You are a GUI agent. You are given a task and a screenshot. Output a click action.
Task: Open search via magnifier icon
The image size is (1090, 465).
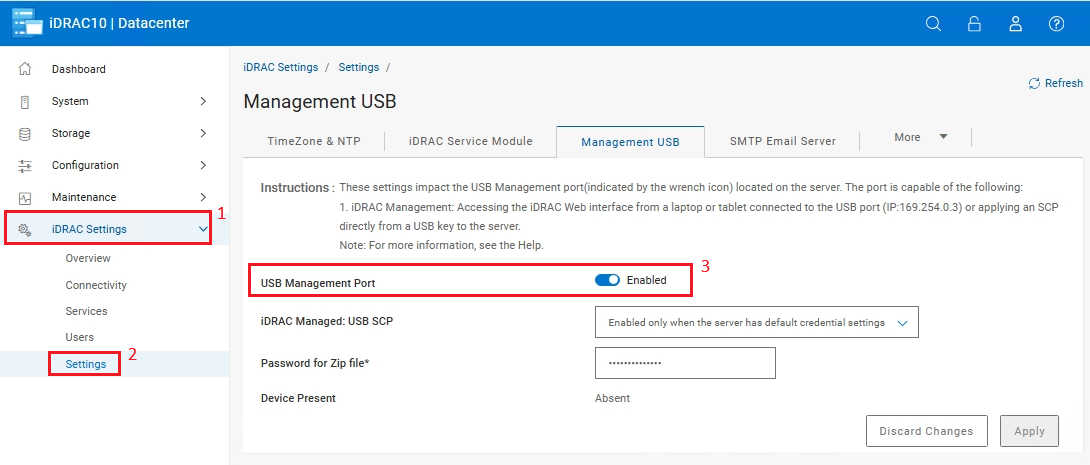point(934,24)
